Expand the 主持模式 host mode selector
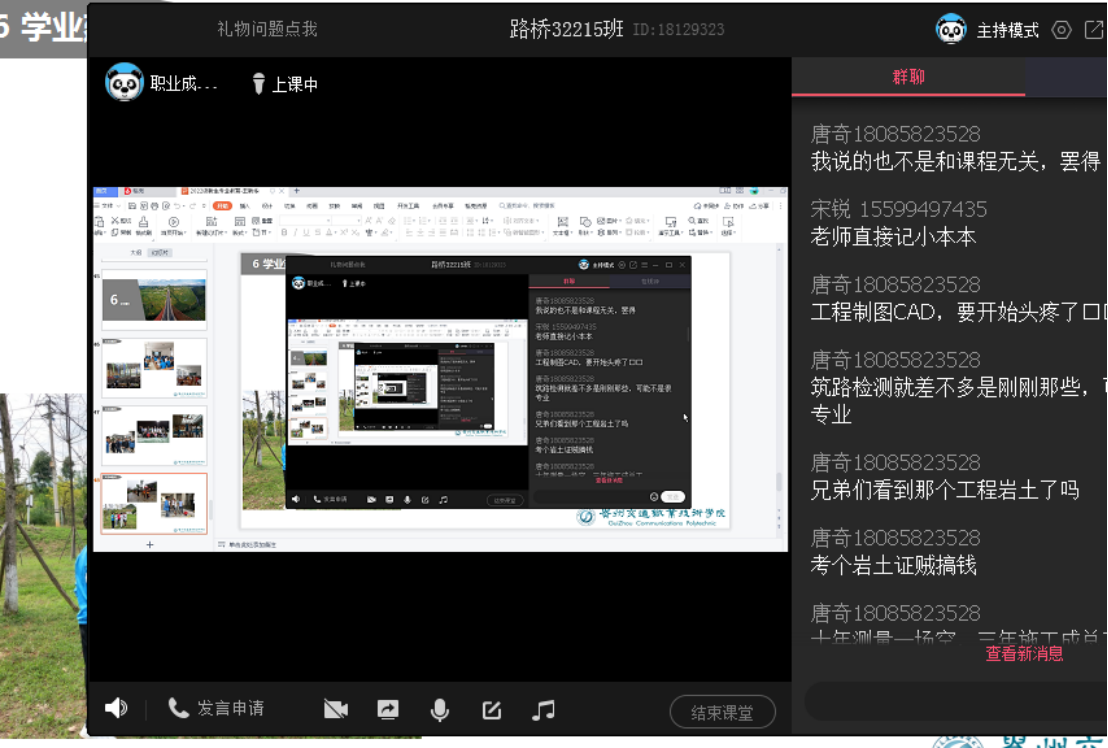The image size is (1108, 748). (x=1007, y=30)
